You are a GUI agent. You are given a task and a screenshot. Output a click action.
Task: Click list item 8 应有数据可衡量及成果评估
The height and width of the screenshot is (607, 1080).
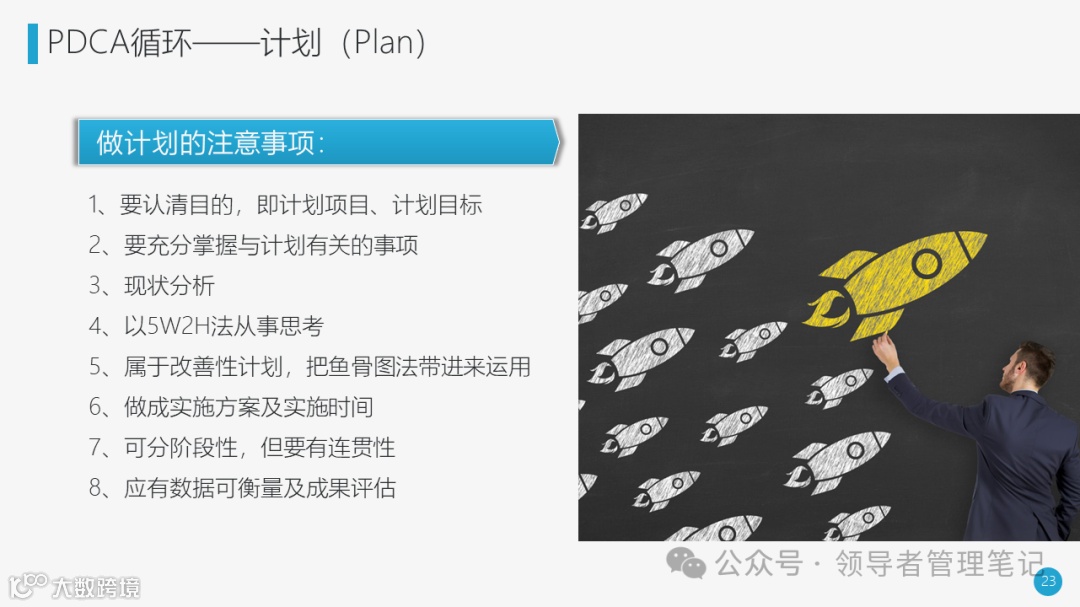242,488
